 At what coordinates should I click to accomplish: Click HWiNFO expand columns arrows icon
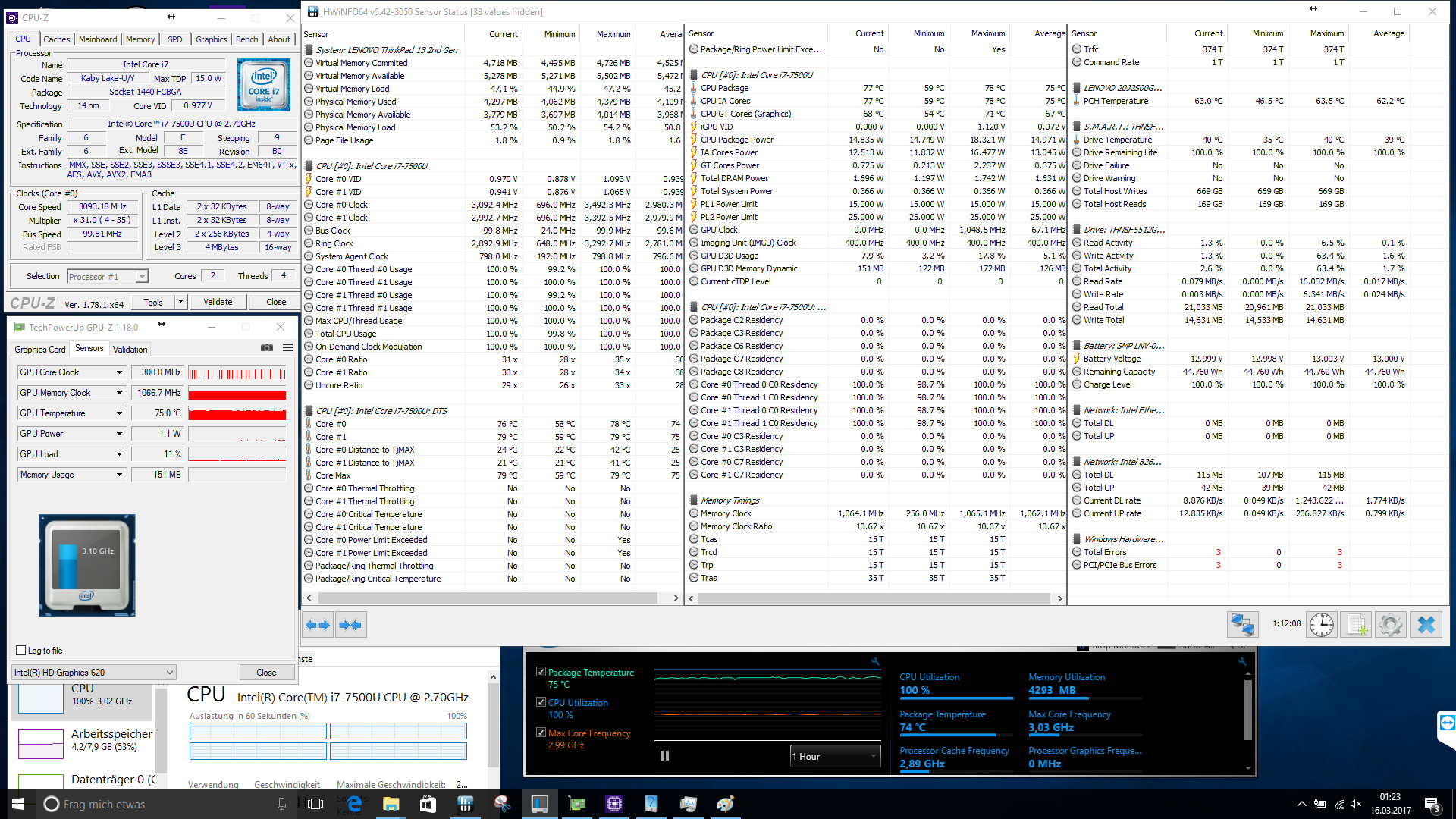coord(318,625)
